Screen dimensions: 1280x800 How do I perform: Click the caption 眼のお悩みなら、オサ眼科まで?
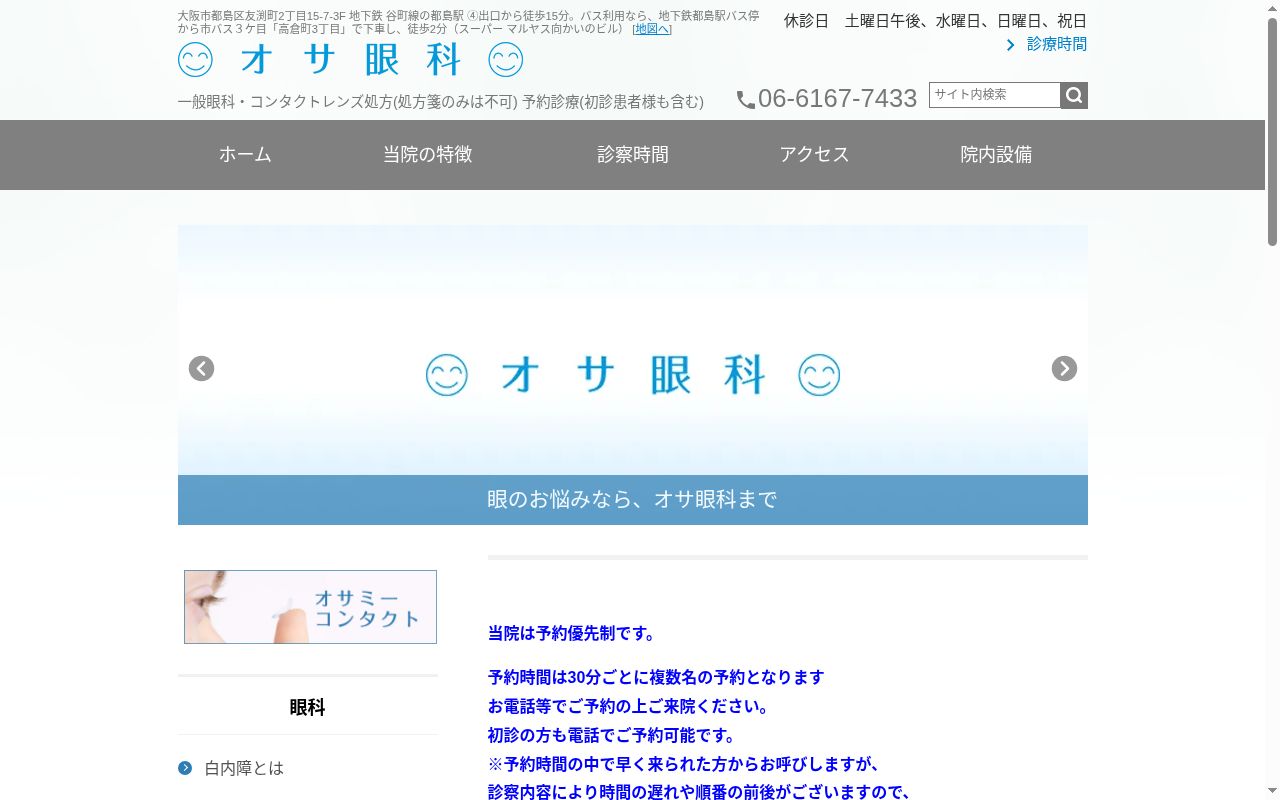pos(632,499)
